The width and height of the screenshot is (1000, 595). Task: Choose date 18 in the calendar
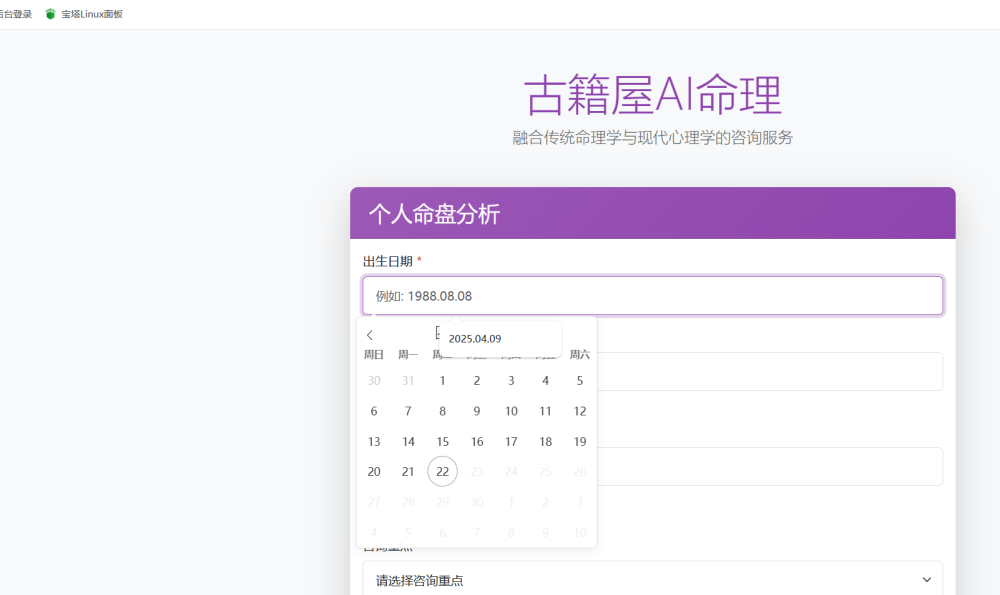pos(545,441)
